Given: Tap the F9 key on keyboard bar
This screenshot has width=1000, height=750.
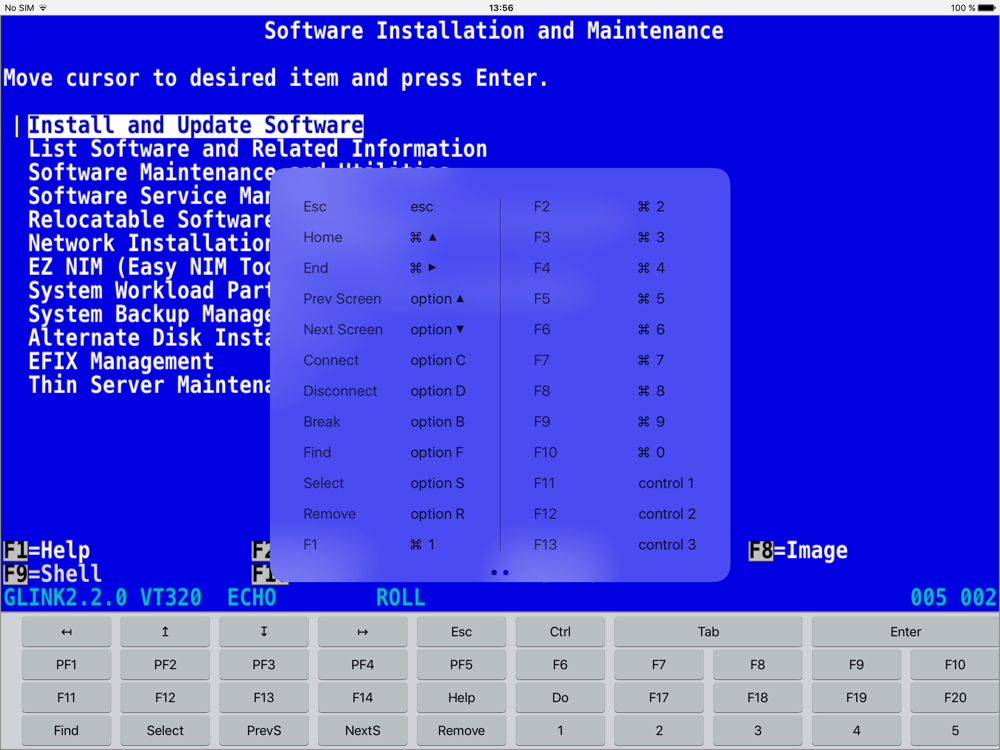Looking at the screenshot, I should (857, 665).
